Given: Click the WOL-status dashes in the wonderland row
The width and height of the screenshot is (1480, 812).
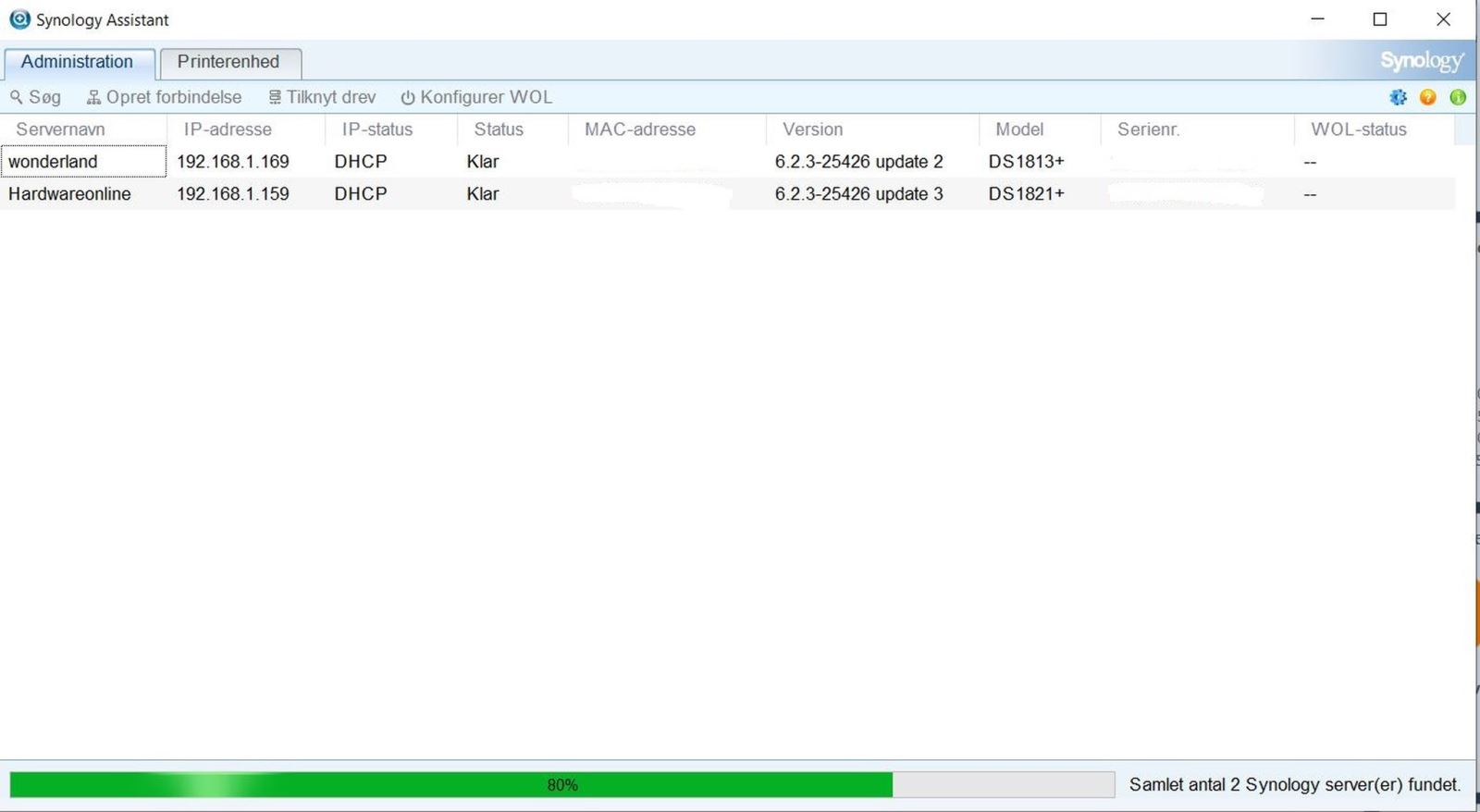Looking at the screenshot, I should pos(1310,163).
